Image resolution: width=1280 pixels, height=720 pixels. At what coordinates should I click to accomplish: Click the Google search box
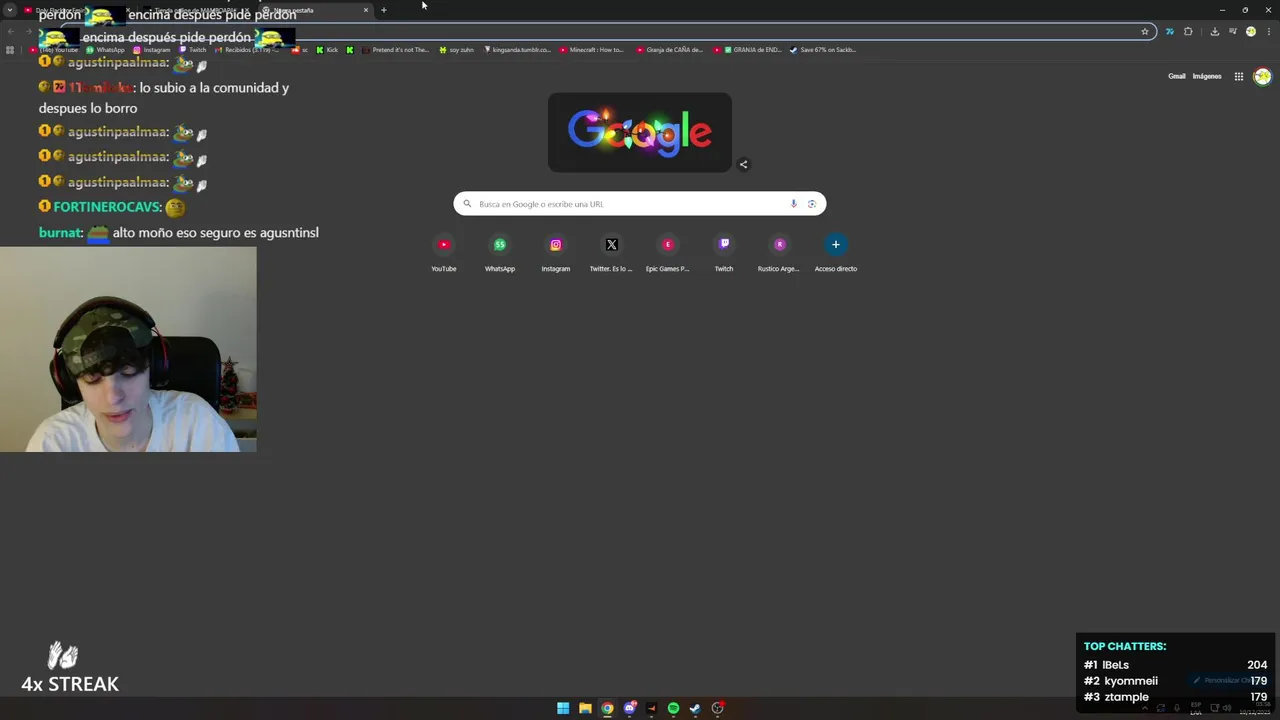(x=640, y=204)
